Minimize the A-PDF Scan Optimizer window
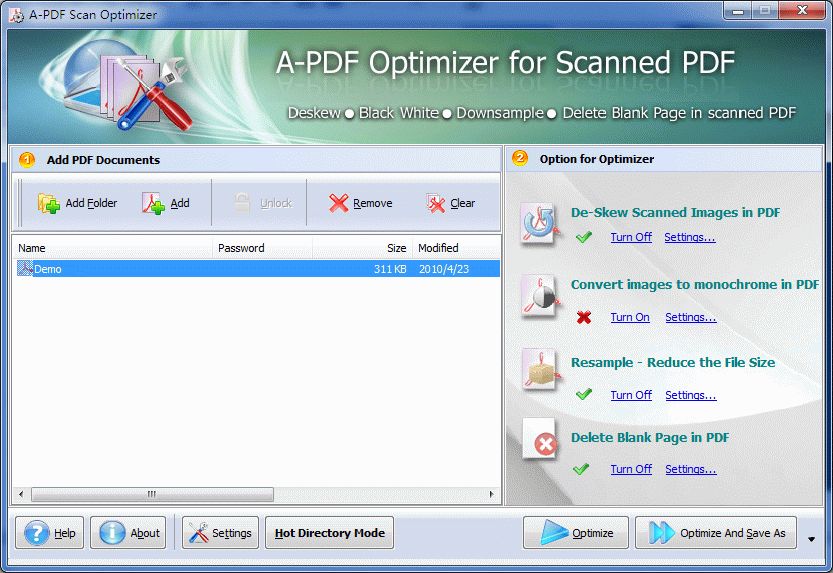833x573 pixels. coord(738,11)
